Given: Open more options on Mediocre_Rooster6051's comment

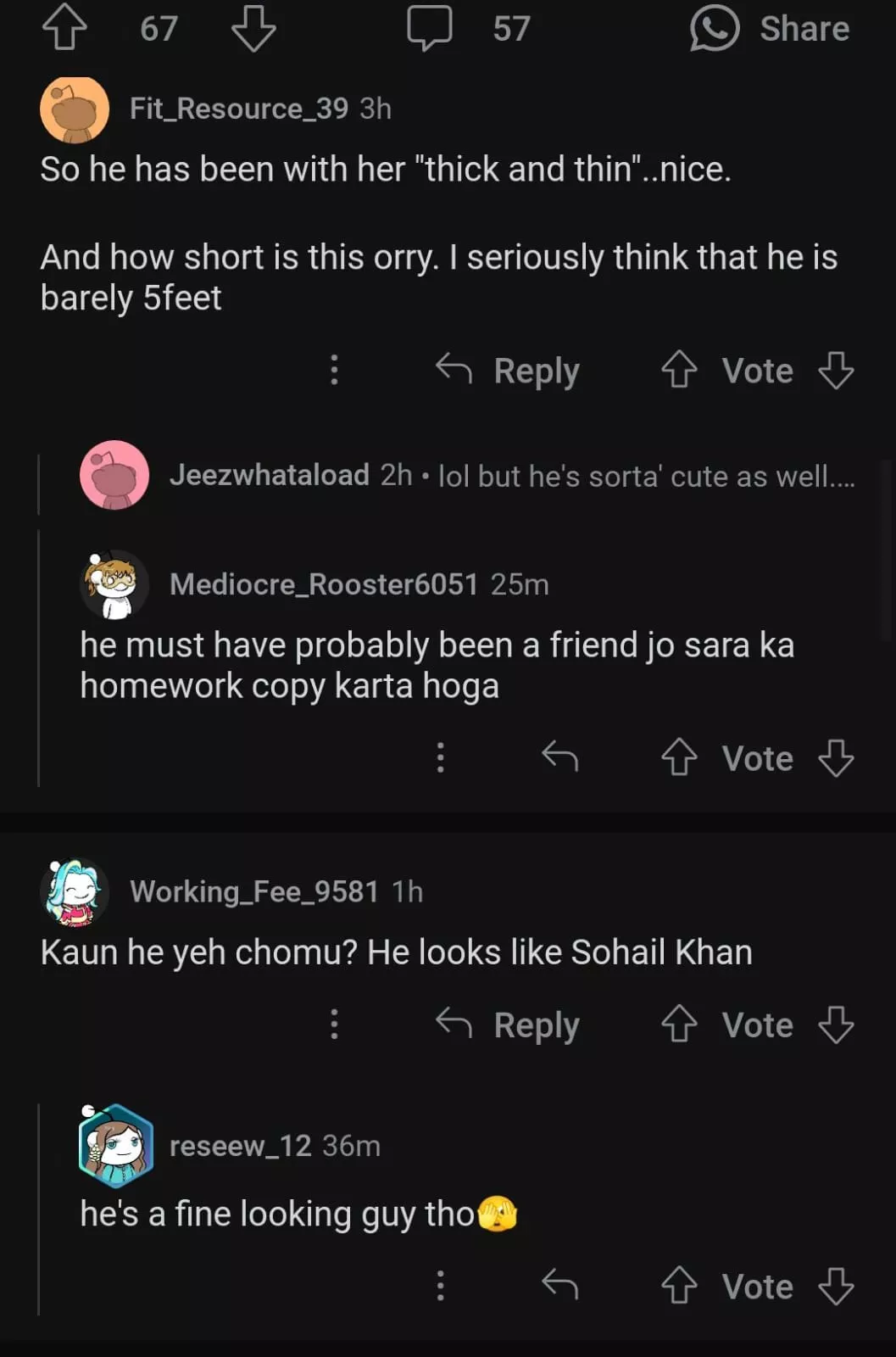Looking at the screenshot, I should point(440,757).
